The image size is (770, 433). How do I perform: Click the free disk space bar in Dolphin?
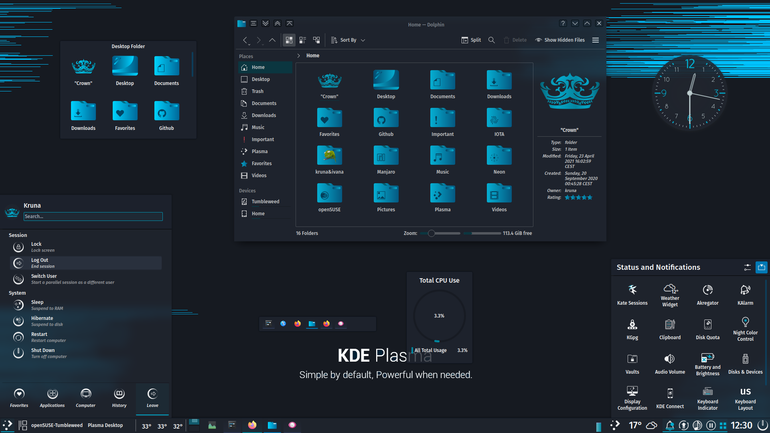pos(482,233)
